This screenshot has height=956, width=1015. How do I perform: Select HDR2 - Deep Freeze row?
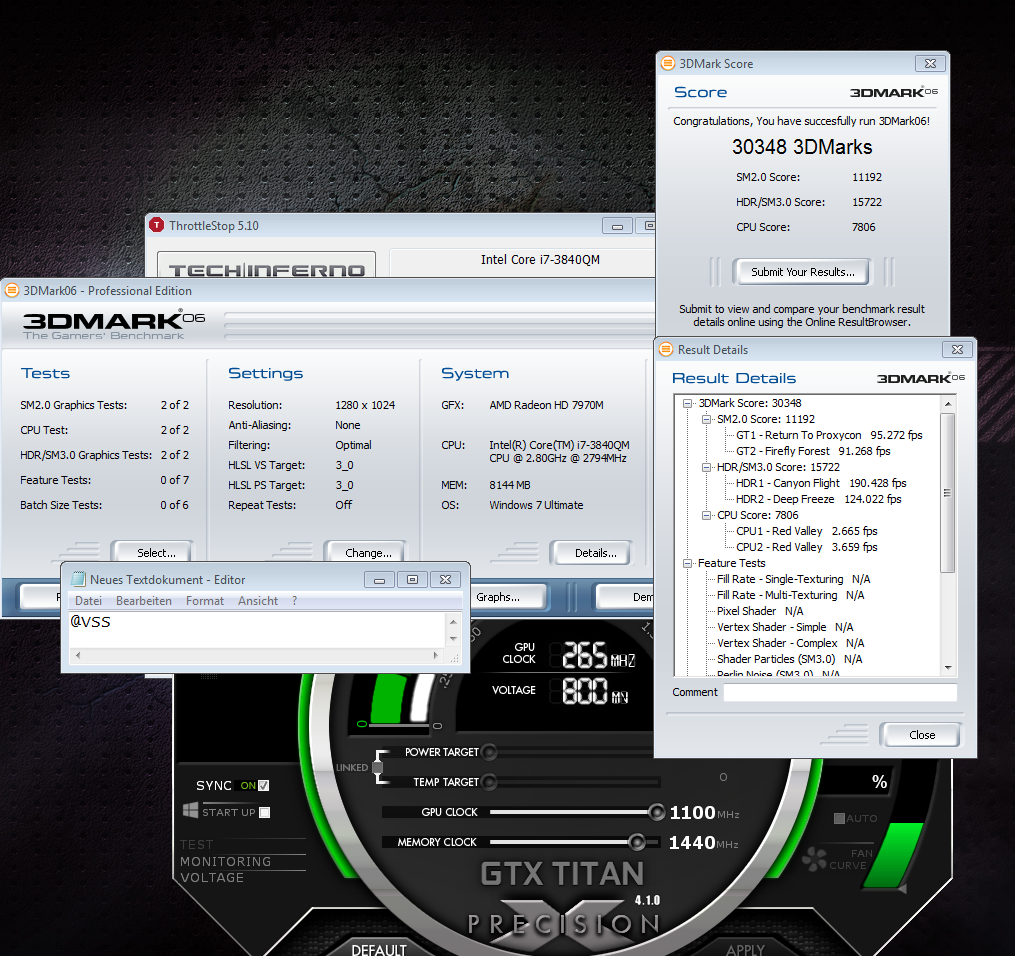pos(818,499)
